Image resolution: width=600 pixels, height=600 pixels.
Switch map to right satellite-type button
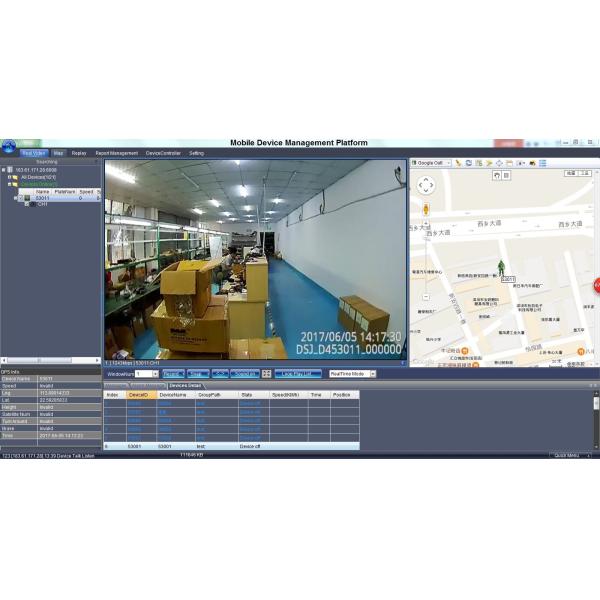(x=584, y=173)
